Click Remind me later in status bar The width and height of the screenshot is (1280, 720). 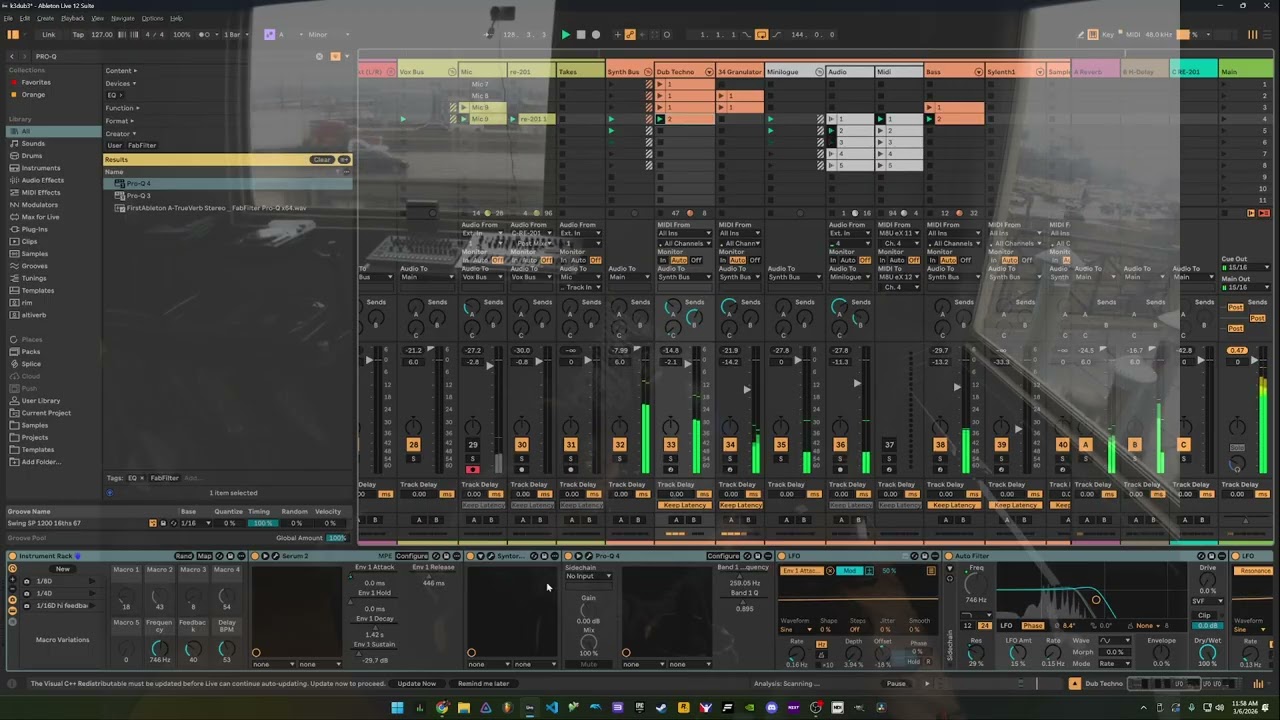tap(483, 684)
